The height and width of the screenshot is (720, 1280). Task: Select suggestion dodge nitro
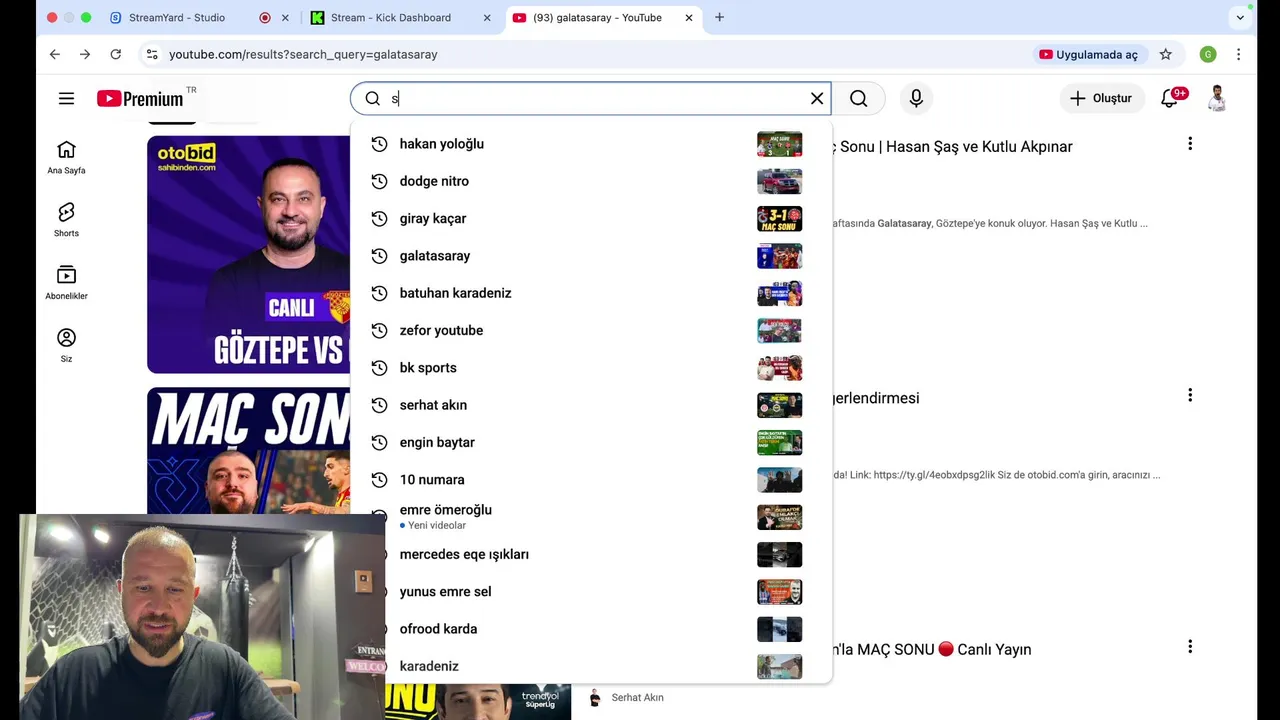[x=591, y=181]
